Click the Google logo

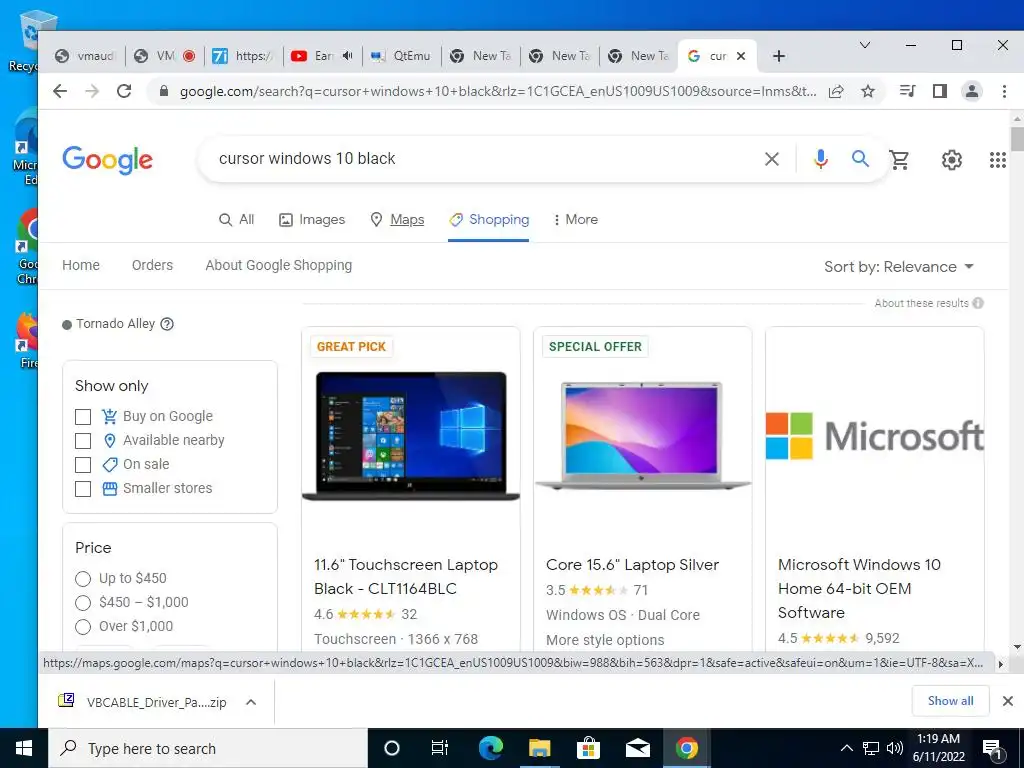[108, 160]
